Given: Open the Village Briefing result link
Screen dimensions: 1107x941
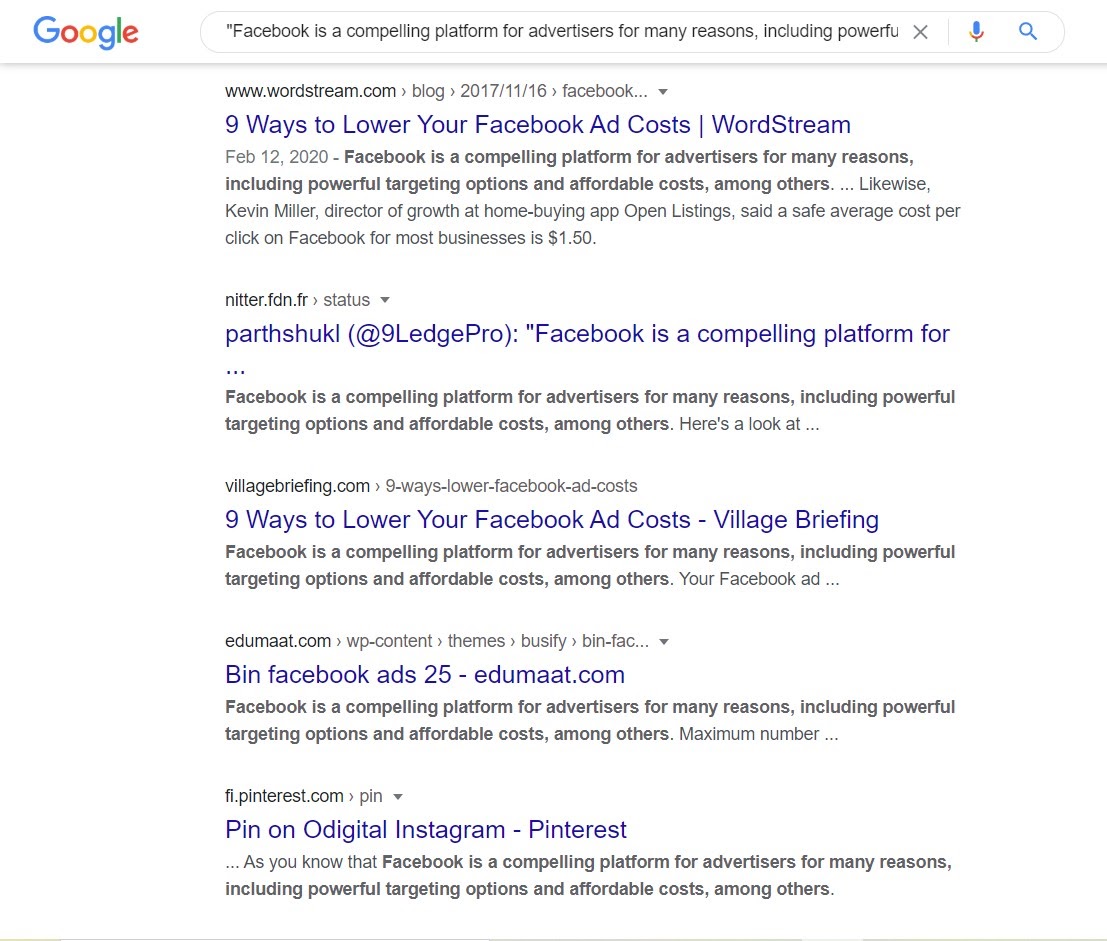Looking at the screenshot, I should pos(552,520).
